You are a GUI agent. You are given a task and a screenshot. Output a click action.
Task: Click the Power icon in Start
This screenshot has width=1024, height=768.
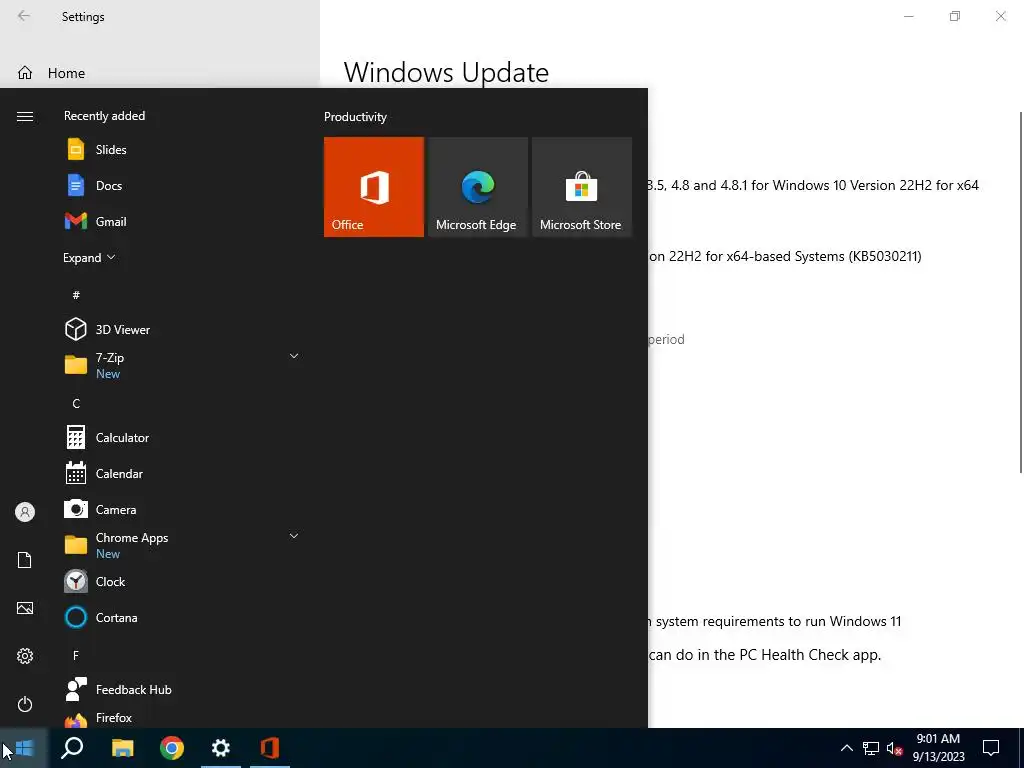tap(25, 704)
